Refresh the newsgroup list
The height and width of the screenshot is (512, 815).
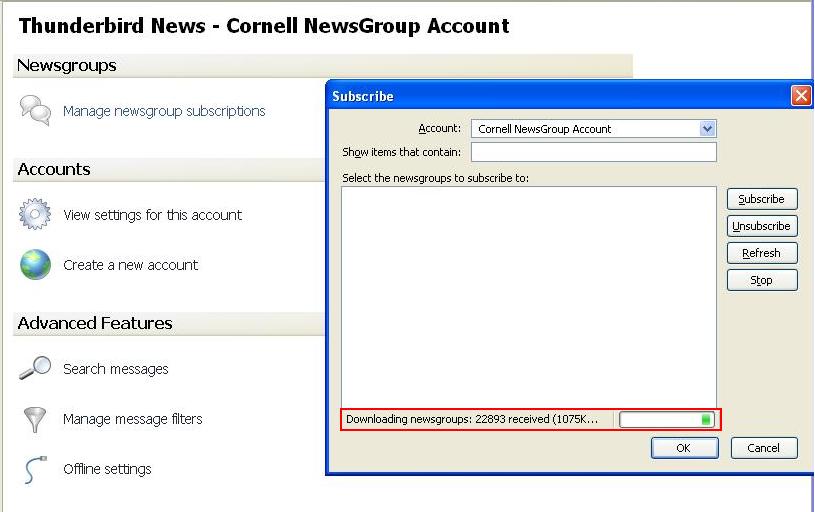coord(761,253)
